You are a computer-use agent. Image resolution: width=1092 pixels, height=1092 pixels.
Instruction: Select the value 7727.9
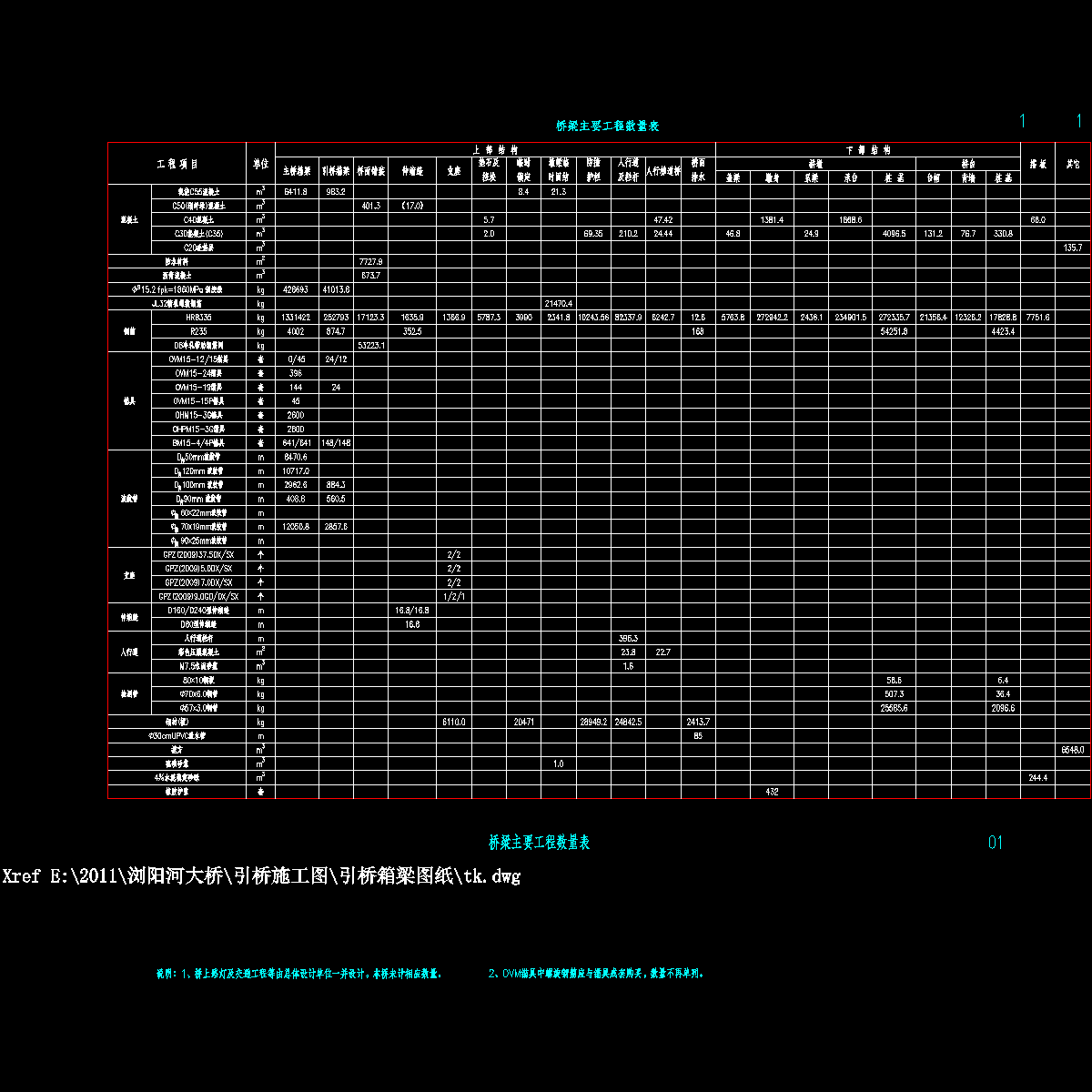(x=370, y=262)
